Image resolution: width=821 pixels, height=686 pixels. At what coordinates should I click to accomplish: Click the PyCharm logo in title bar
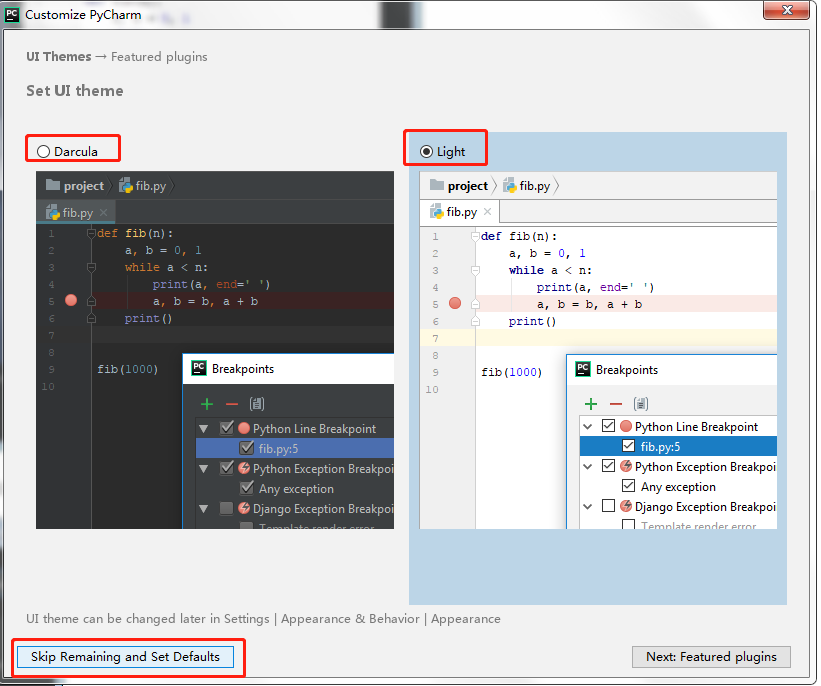pyautogui.click(x=12, y=14)
